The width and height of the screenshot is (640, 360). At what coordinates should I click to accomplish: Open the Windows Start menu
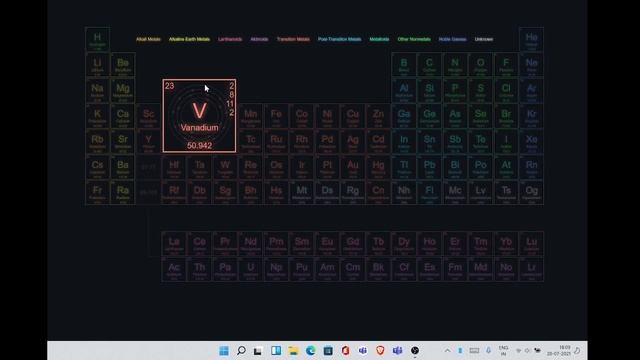pos(224,351)
